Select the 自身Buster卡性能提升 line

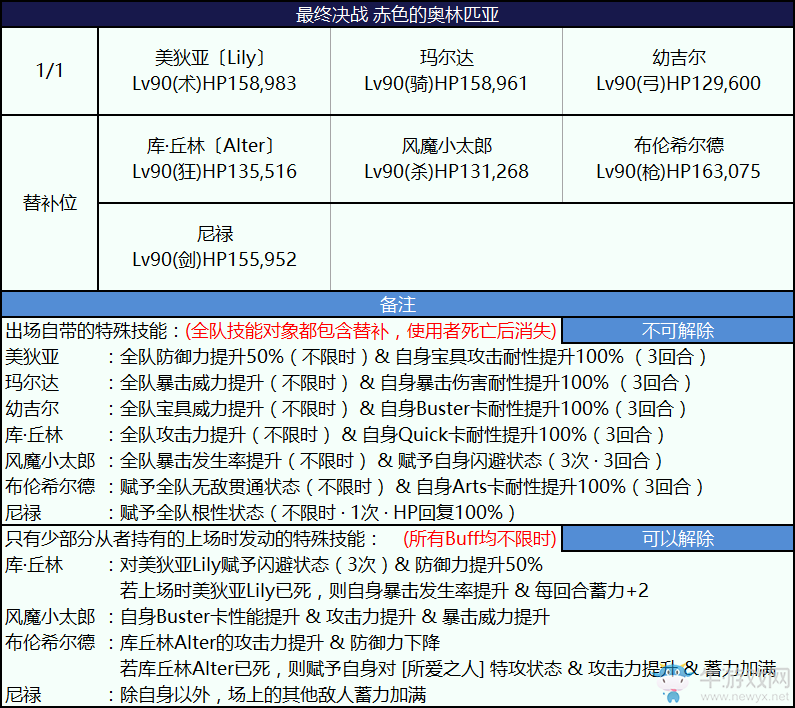pos(335,617)
